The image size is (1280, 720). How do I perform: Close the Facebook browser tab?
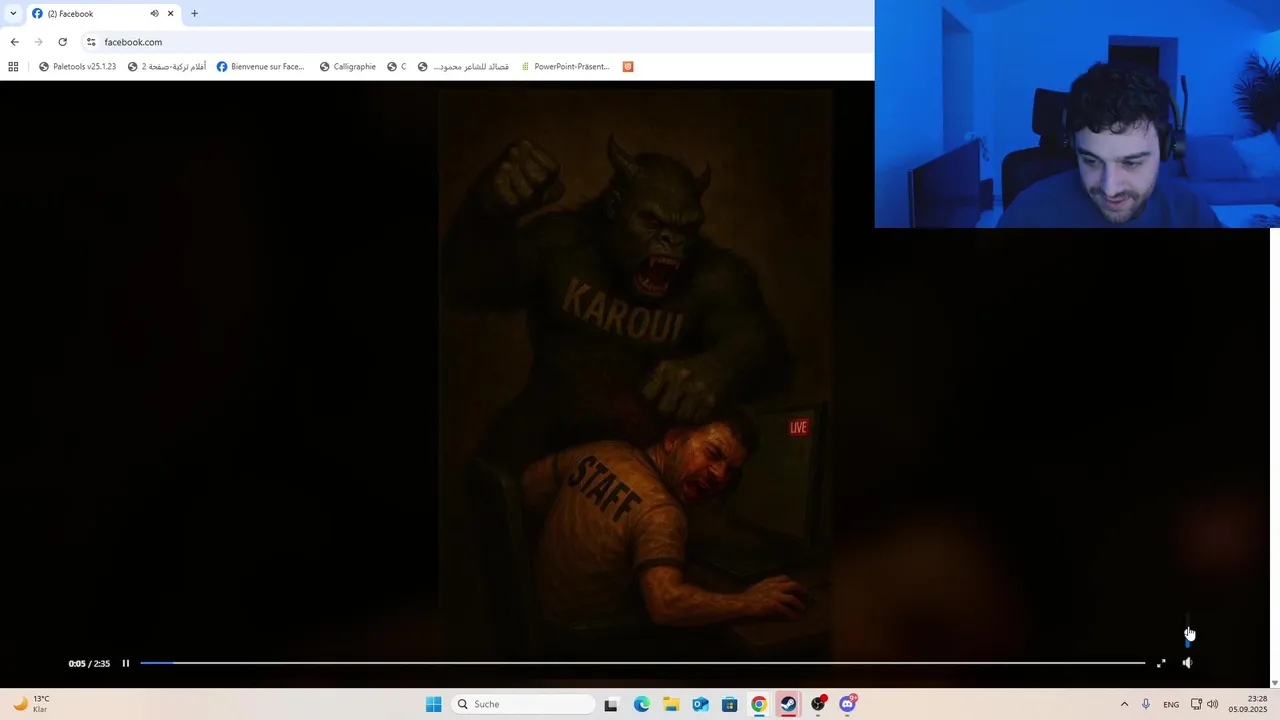(170, 14)
